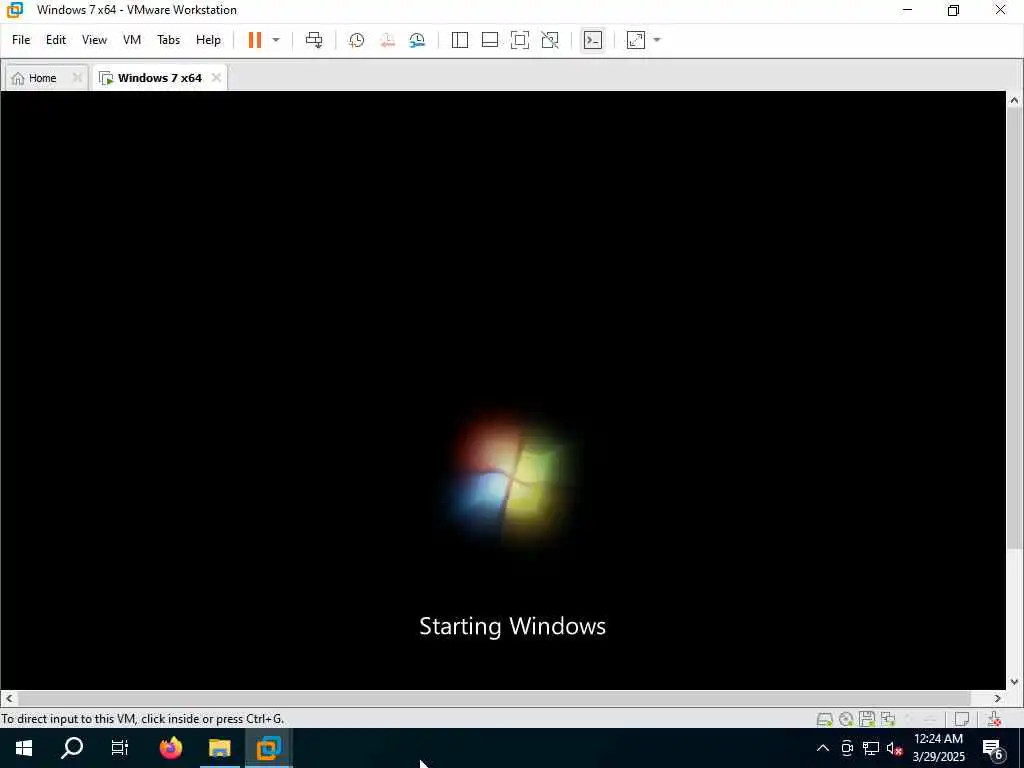The width and height of the screenshot is (1024, 768).
Task: Click the horizontal scrollbar right arrow
Action: pyautogui.click(x=998, y=698)
